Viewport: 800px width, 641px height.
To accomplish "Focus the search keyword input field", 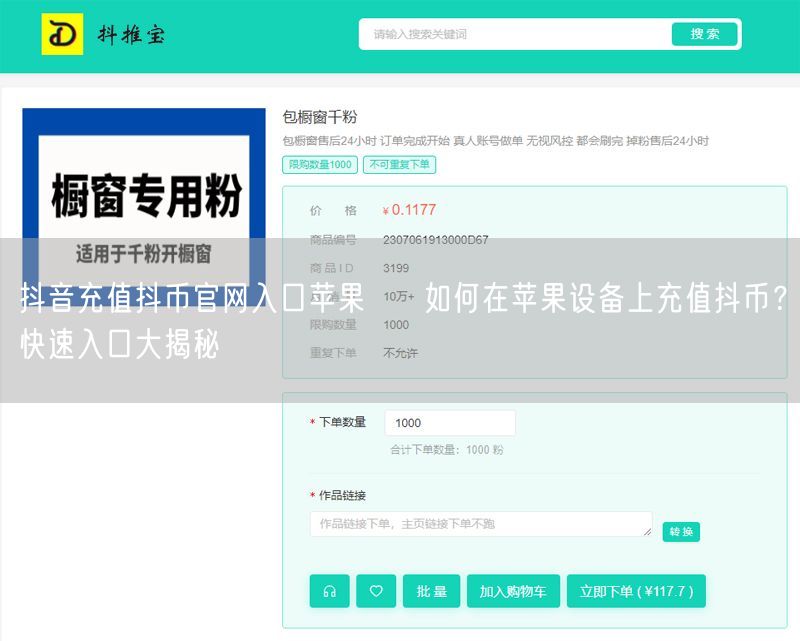I will click(515, 34).
